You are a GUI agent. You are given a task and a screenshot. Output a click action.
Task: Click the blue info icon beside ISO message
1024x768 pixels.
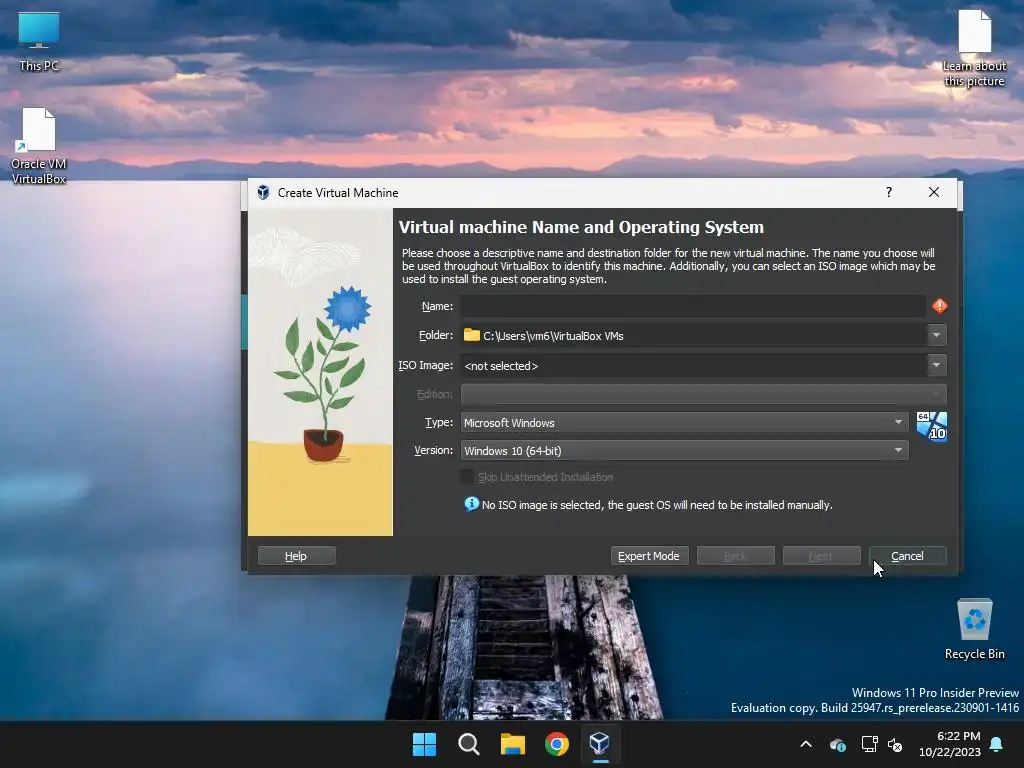click(471, 504)
